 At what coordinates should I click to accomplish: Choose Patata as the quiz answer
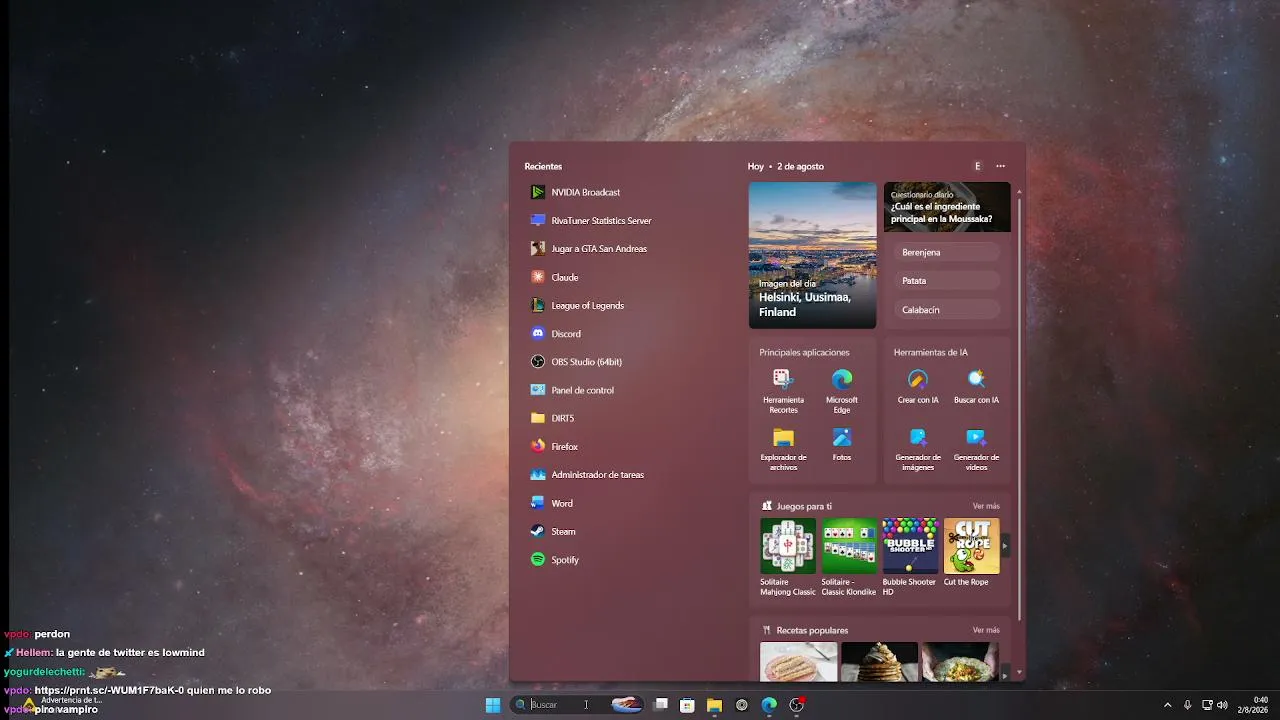946,281
